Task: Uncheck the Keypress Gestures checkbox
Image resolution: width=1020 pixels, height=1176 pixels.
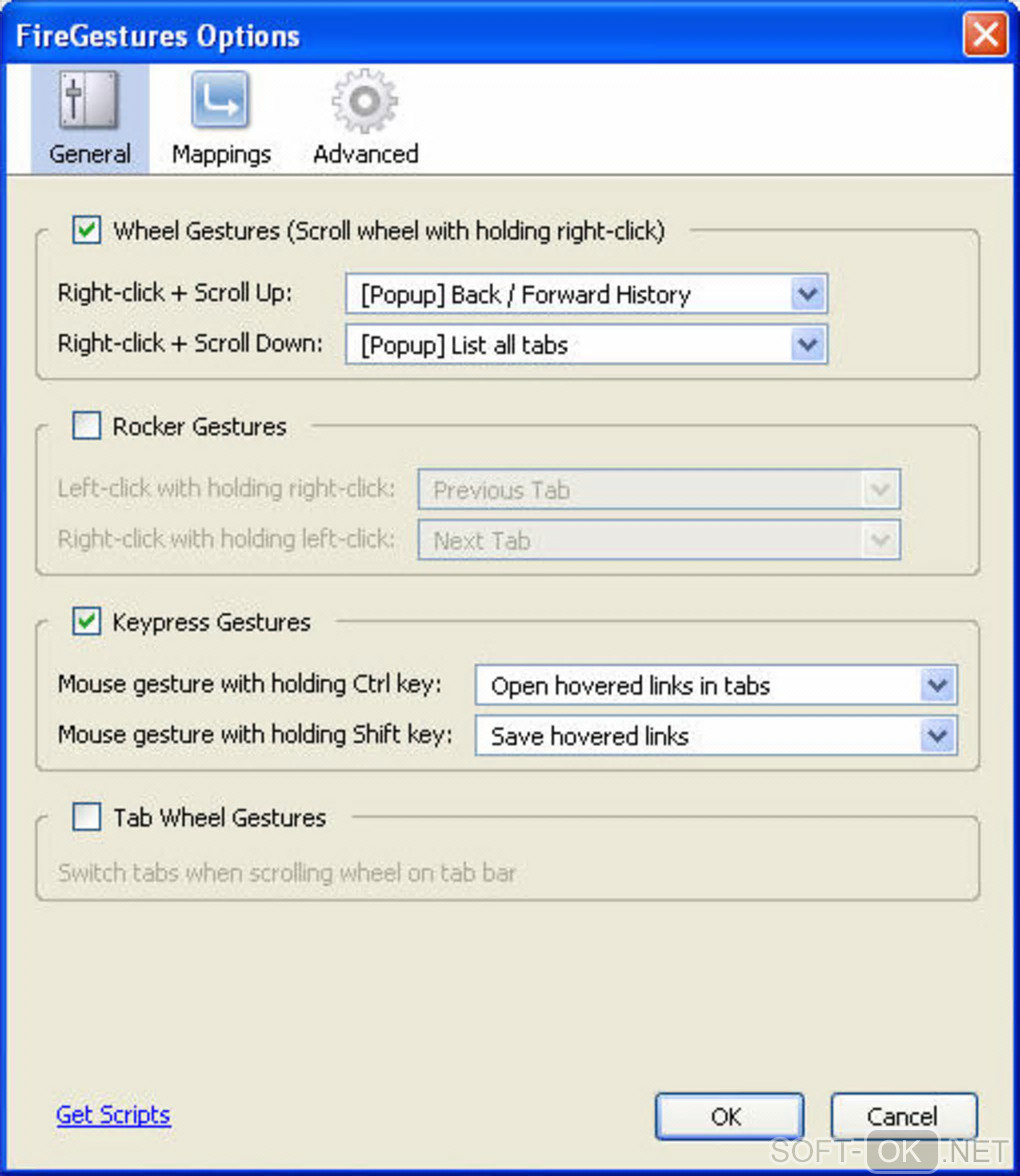Action: [x=87, y=622]
